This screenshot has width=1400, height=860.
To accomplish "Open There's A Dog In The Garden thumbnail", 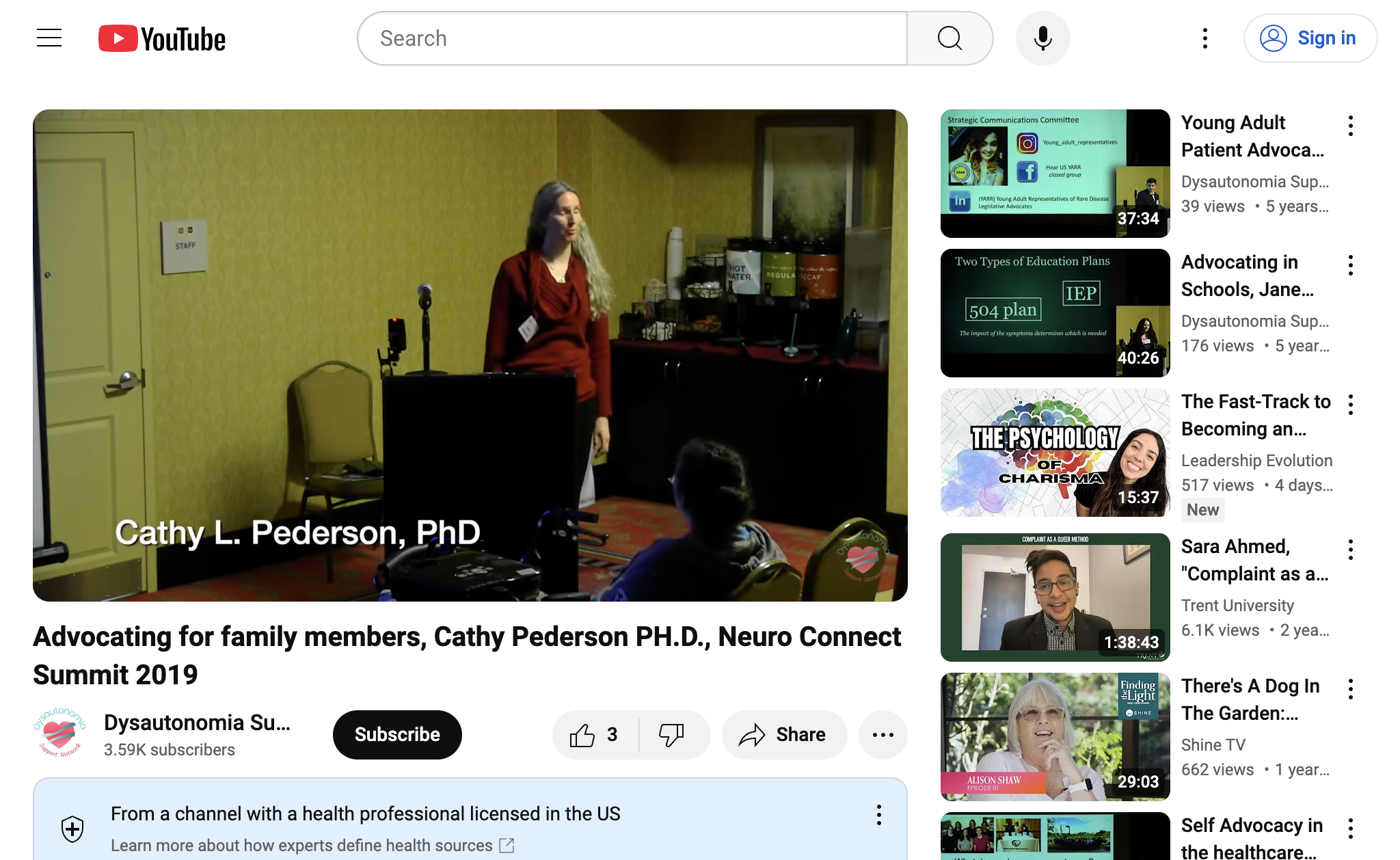I will point(1055,737).
